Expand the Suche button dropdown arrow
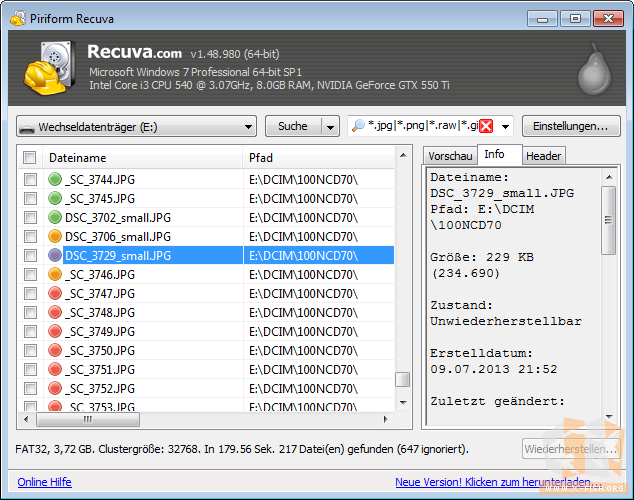This screenshot has height=500, width=634. point(330,127)
